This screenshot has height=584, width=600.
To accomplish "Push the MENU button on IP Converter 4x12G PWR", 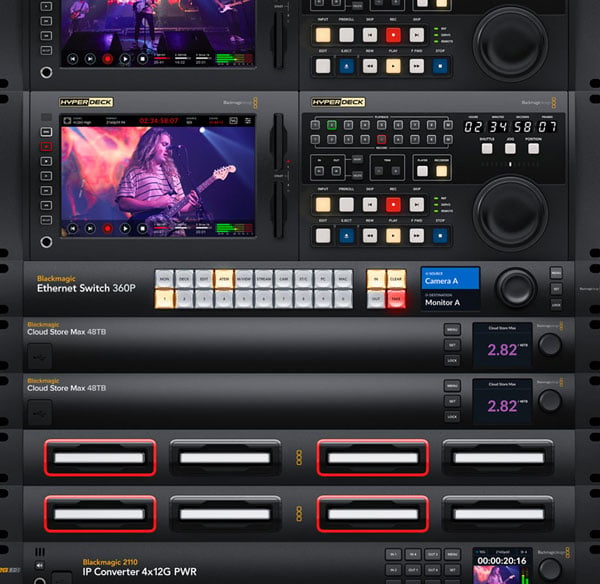I will 452,554.
